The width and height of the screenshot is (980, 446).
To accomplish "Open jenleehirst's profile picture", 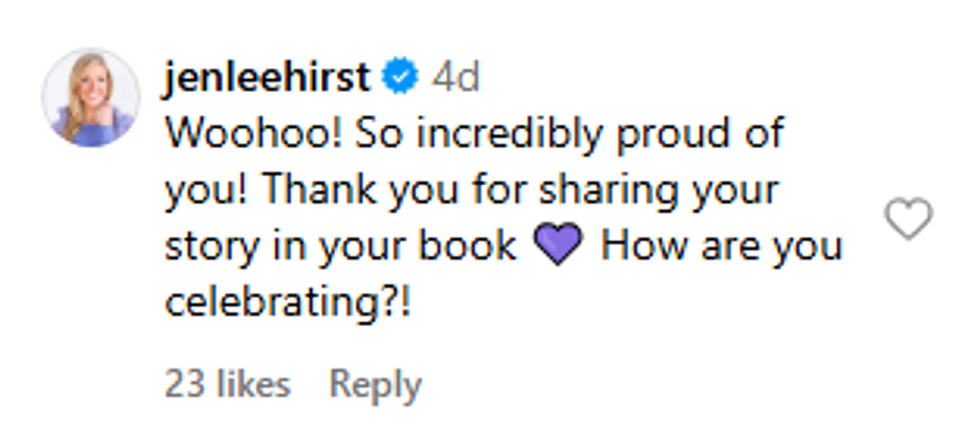I will click(x=91, y=98).
